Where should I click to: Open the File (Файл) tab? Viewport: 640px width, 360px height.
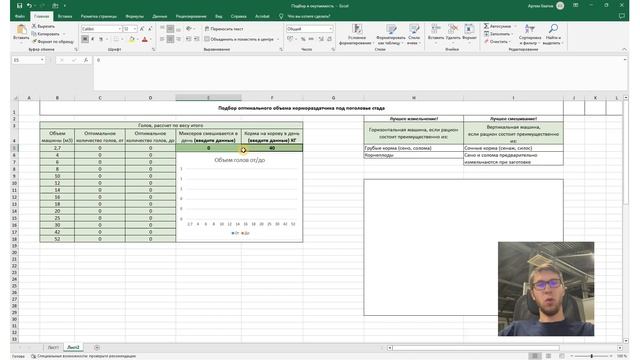pyautogui.click(x=20, y=16)
